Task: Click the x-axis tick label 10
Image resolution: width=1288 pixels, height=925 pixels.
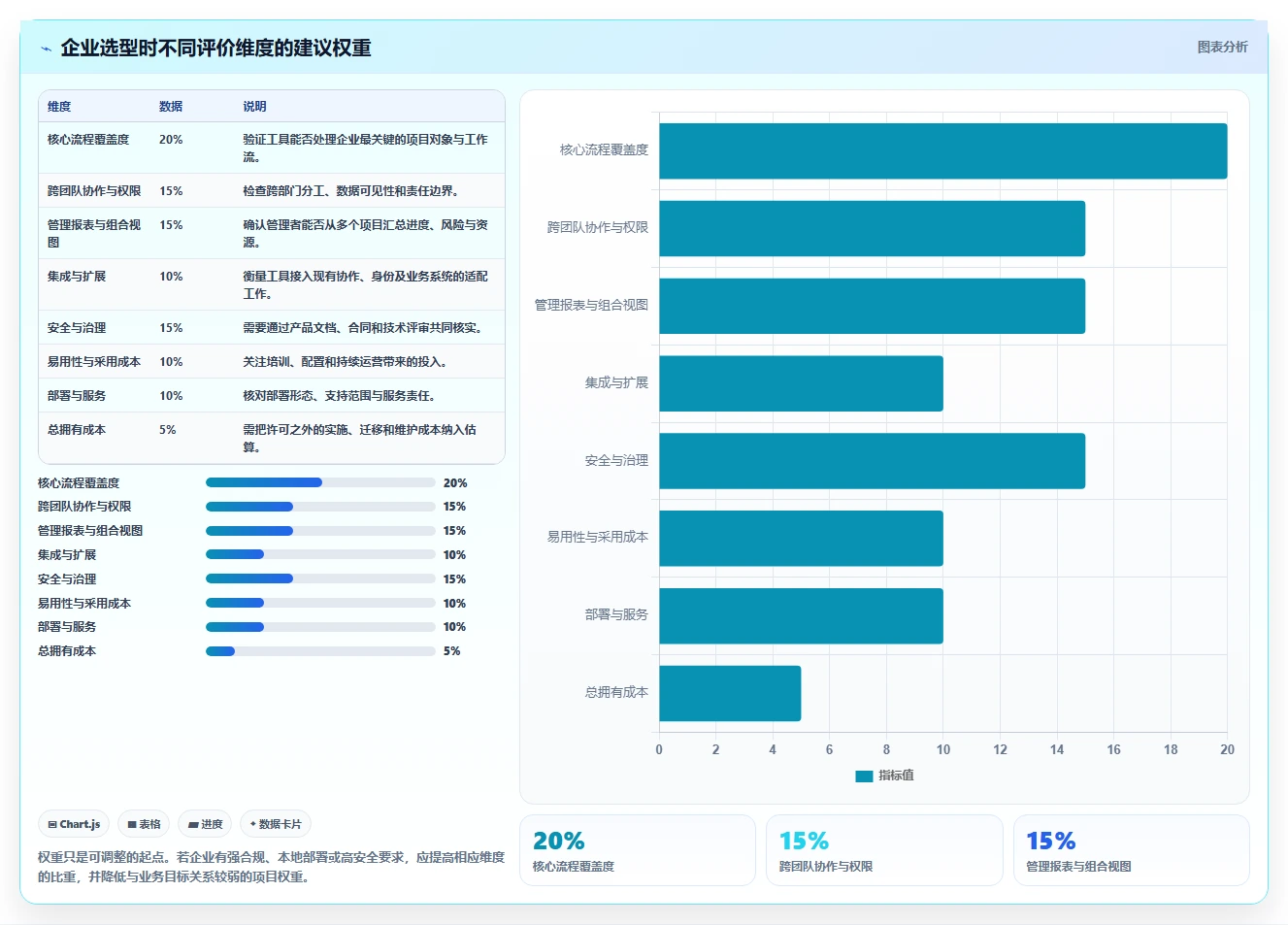Action: pyautogui.click(x=943, y=749)
